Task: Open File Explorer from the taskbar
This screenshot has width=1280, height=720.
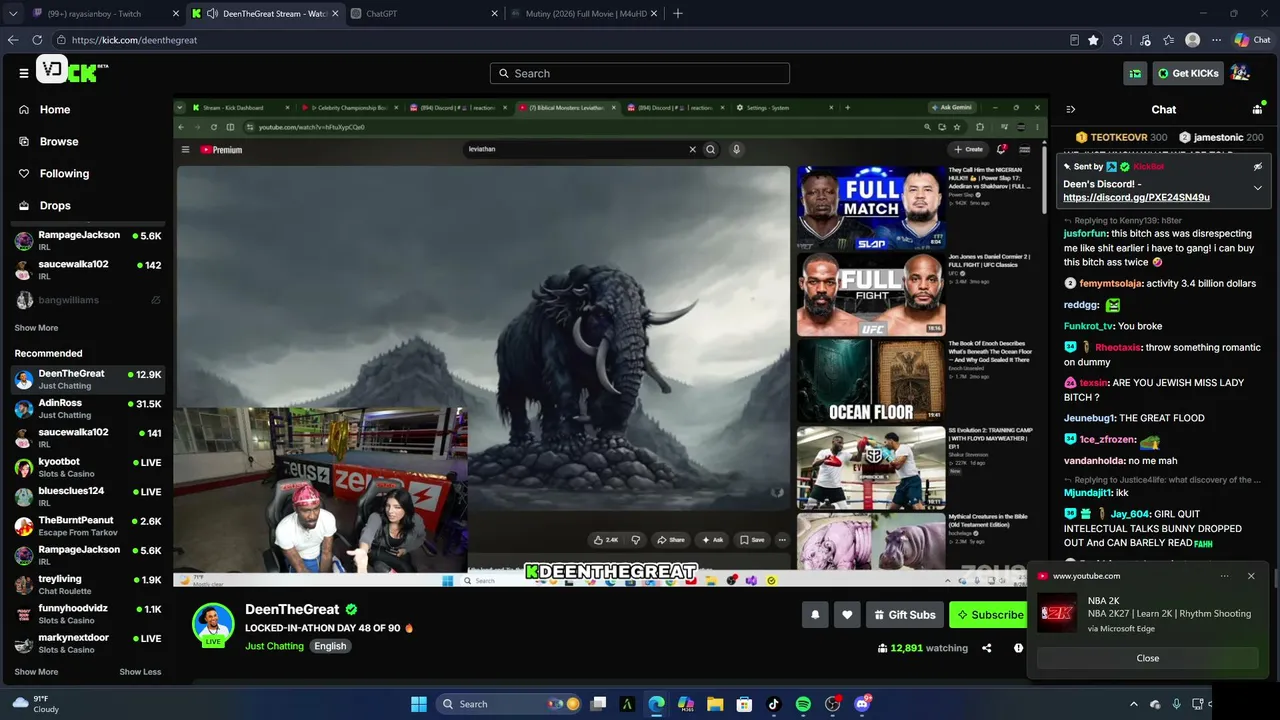Action: [715, 704]
